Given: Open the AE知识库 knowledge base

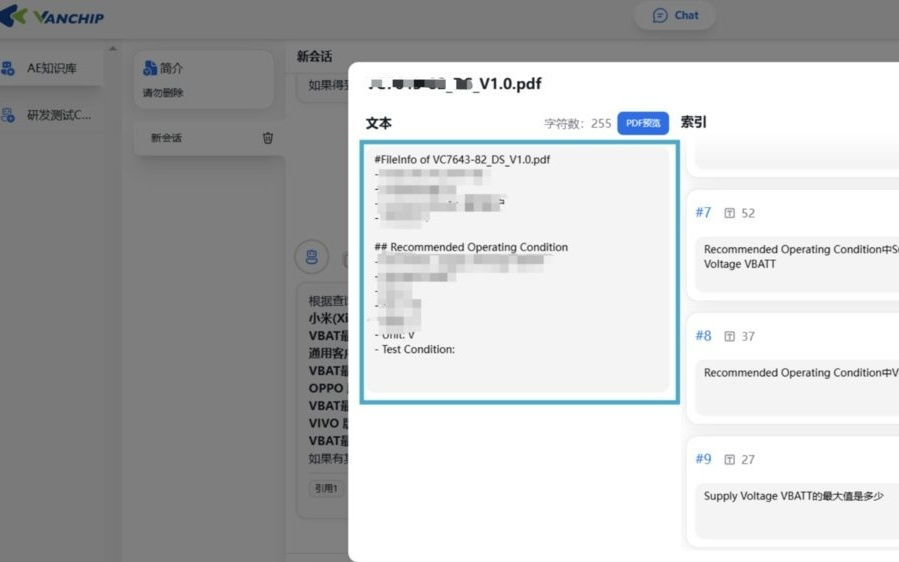Looking at the screenshot, I should point(50,68).
